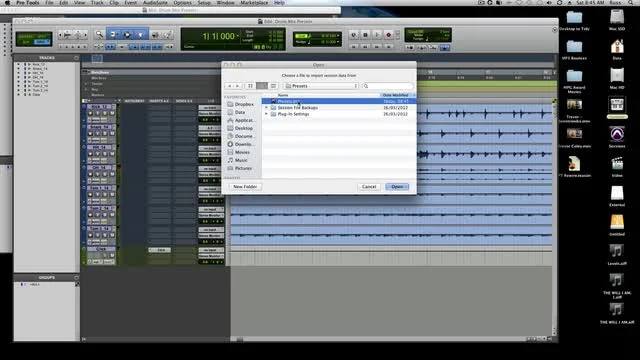640x360 pixels.
Task: Go forward in the Open dialog
Action: [237, 86]
